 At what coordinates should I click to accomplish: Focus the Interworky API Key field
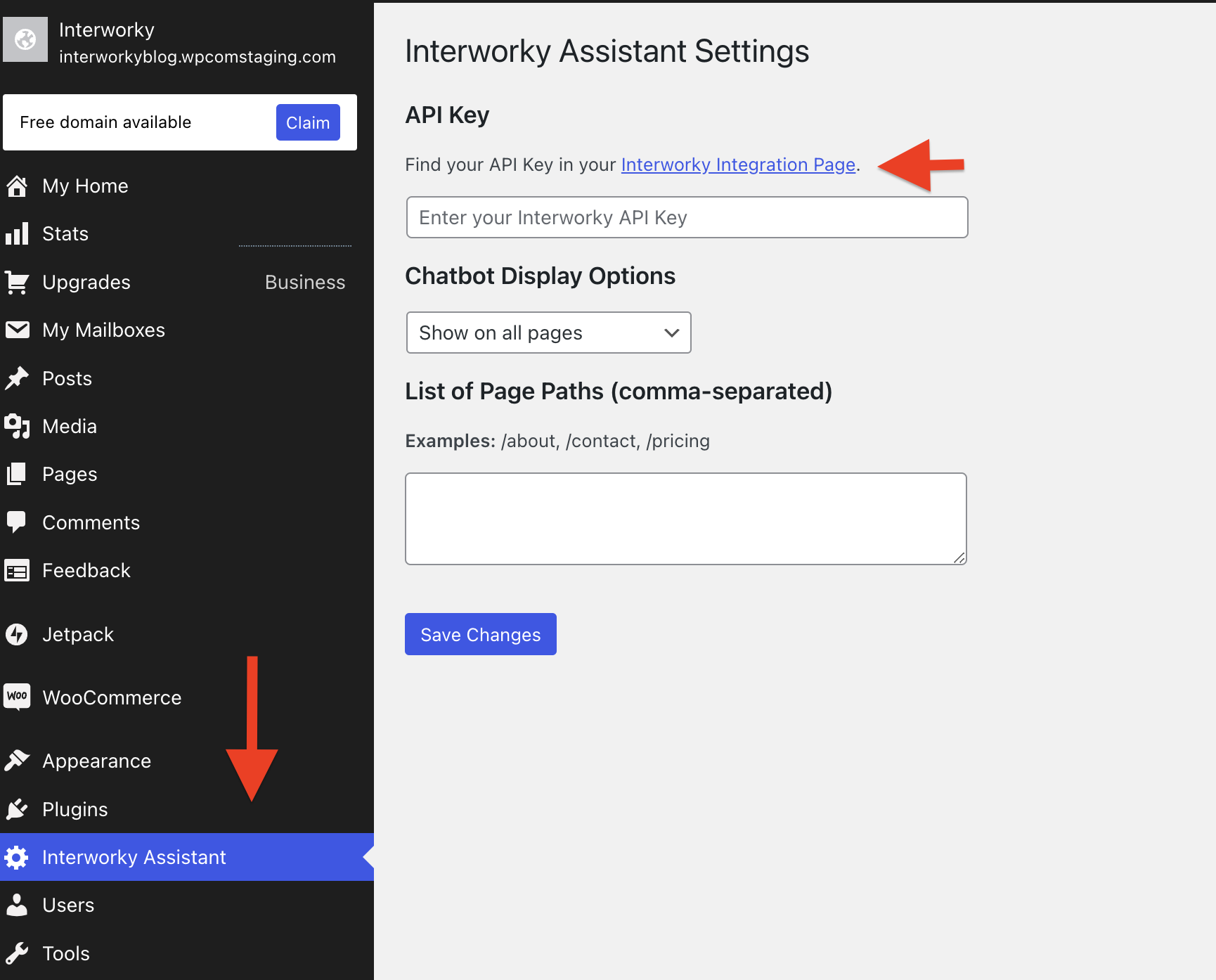(687, 218)
